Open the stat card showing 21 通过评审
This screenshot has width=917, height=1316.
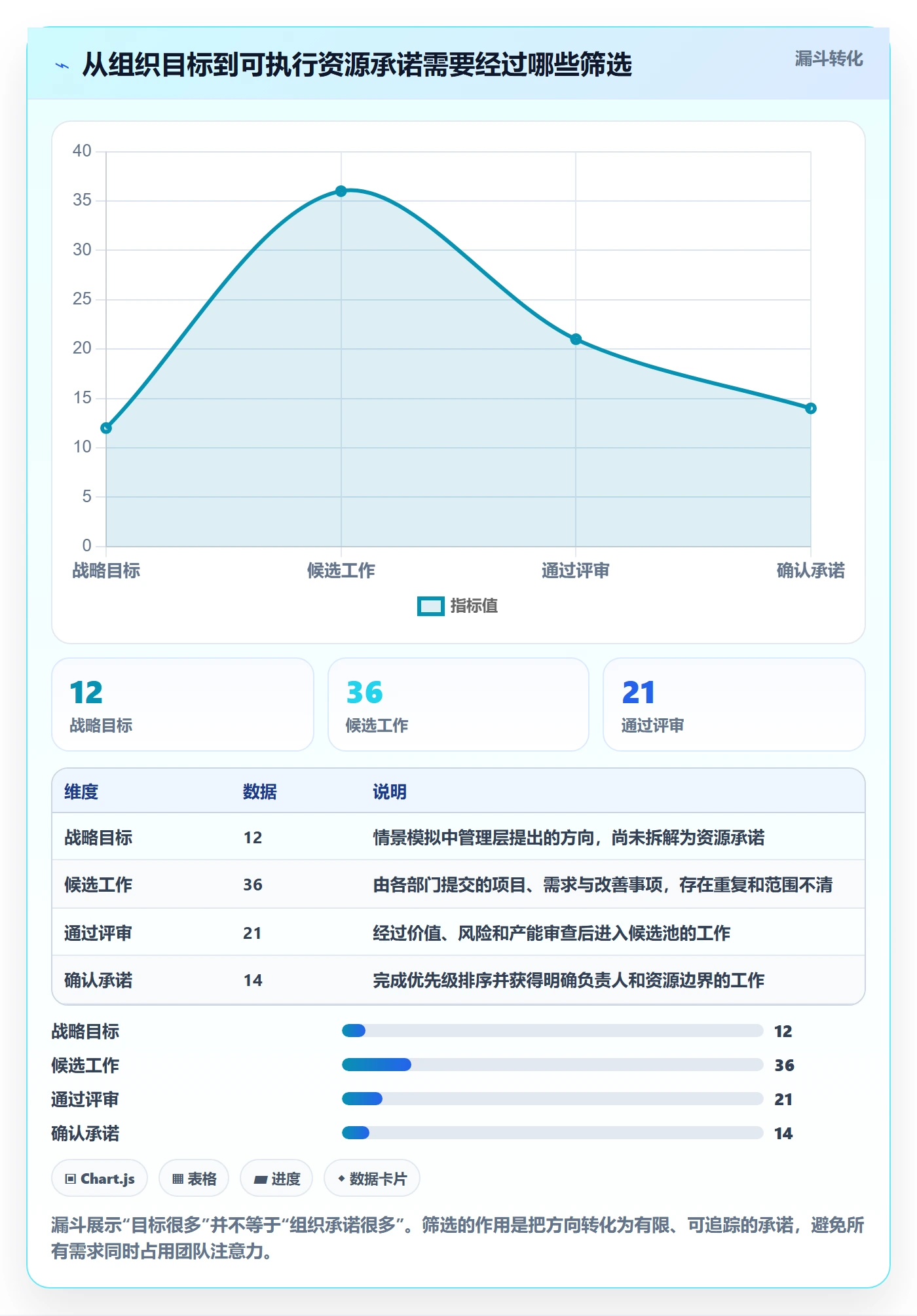click(x=734, y=704)
